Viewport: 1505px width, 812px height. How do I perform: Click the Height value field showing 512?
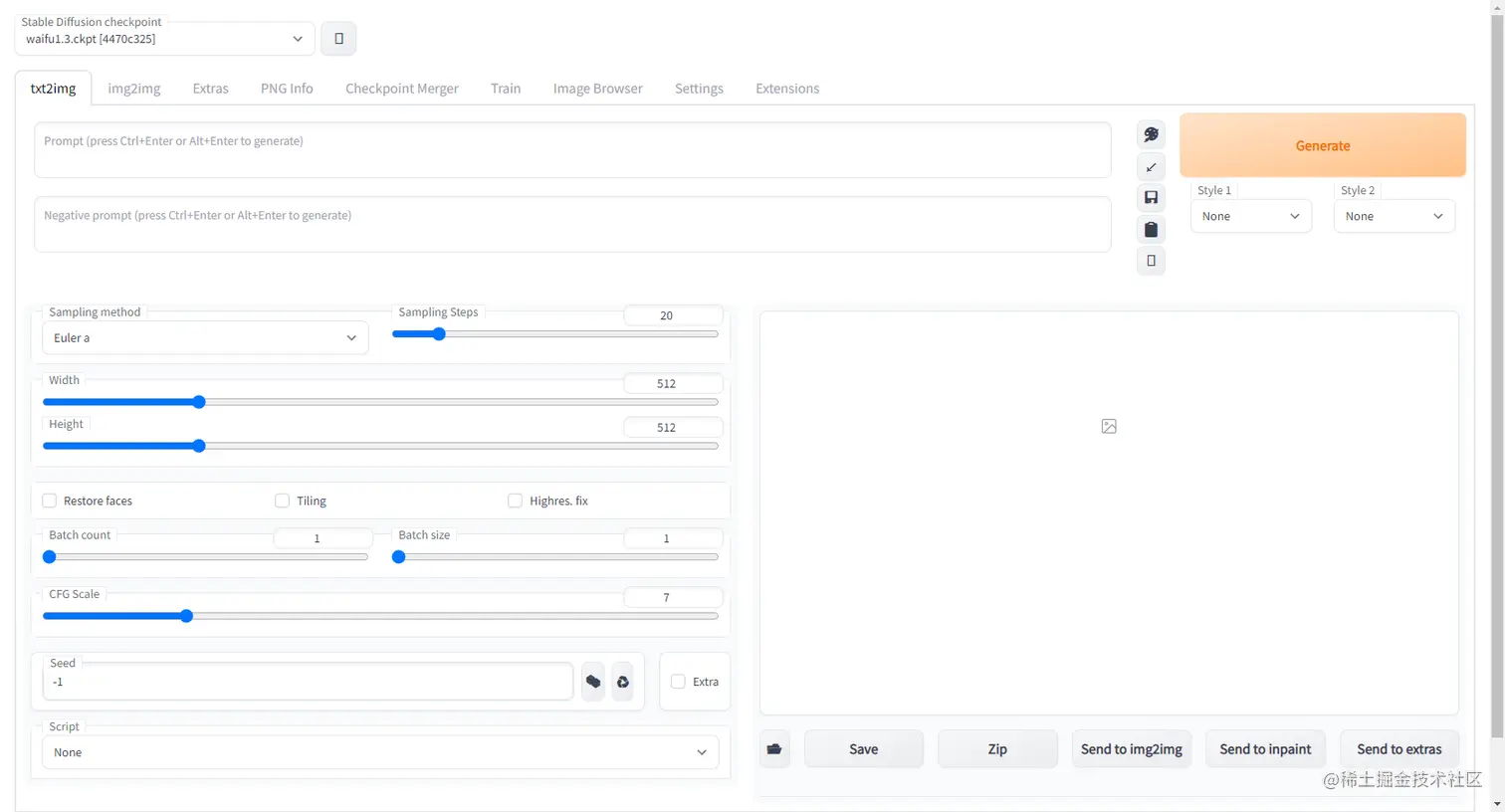673,427
